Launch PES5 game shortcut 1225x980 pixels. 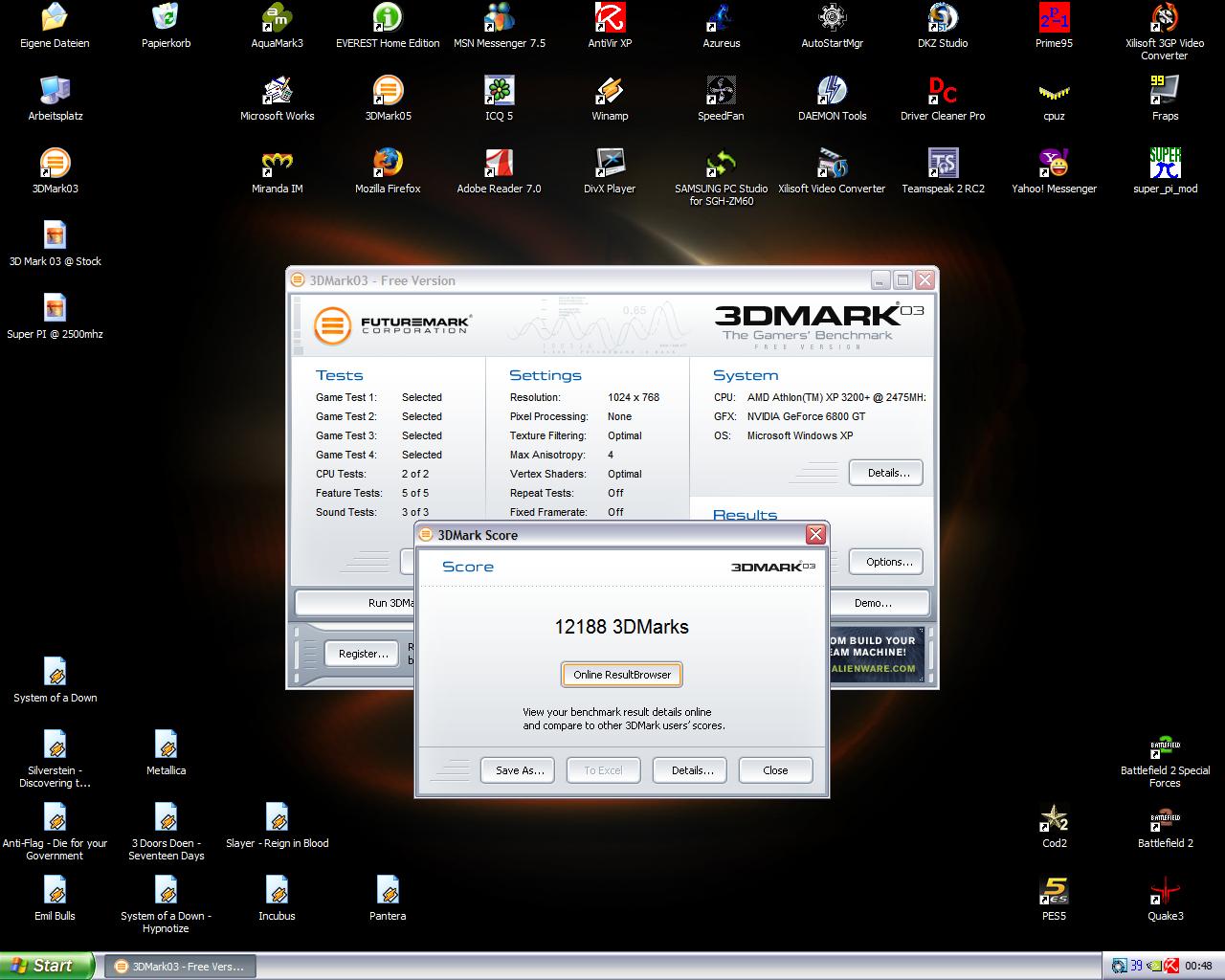(1054, 899)
